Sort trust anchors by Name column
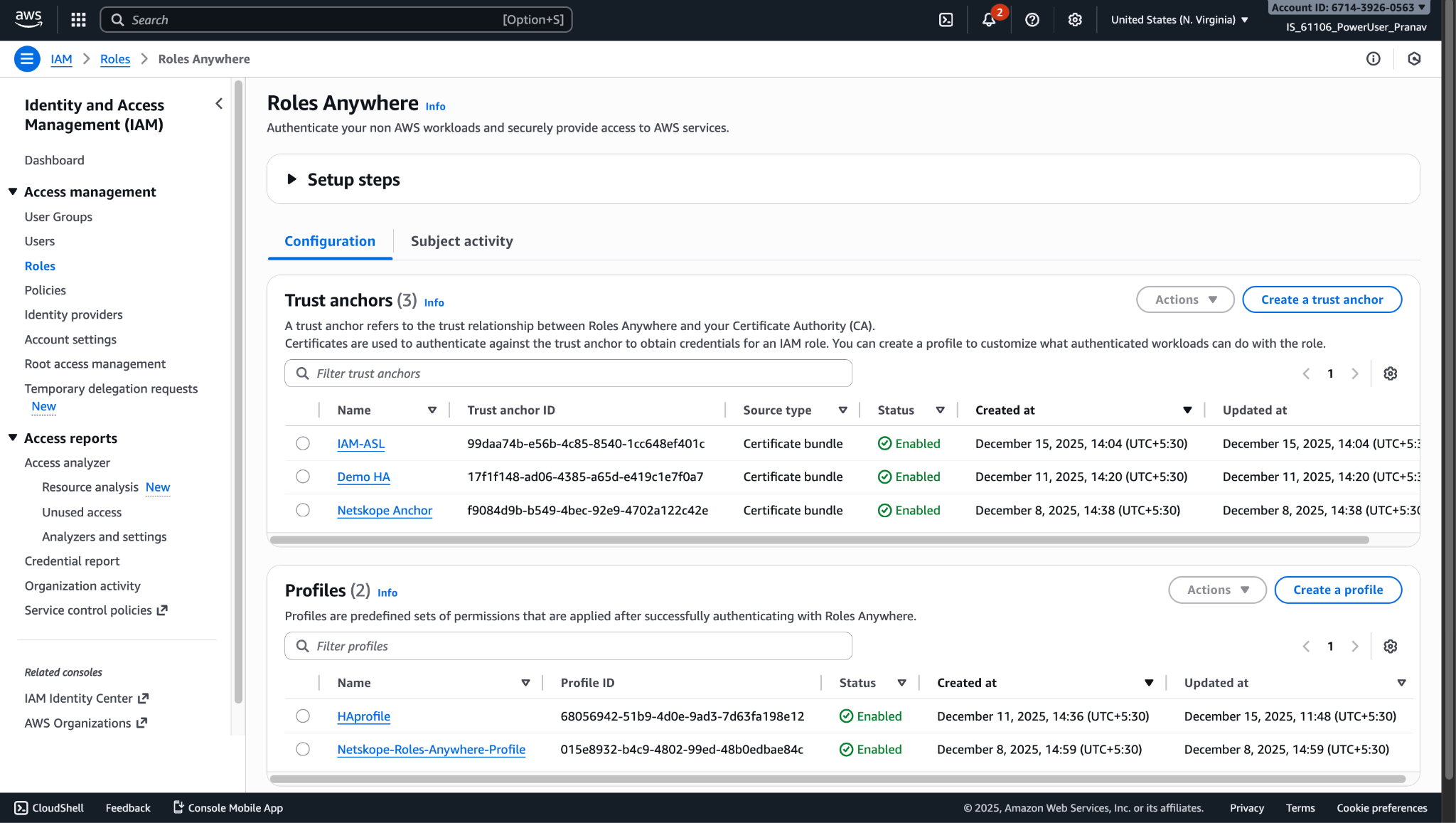This screenshot has width=1456, height=823. point(432,410)
